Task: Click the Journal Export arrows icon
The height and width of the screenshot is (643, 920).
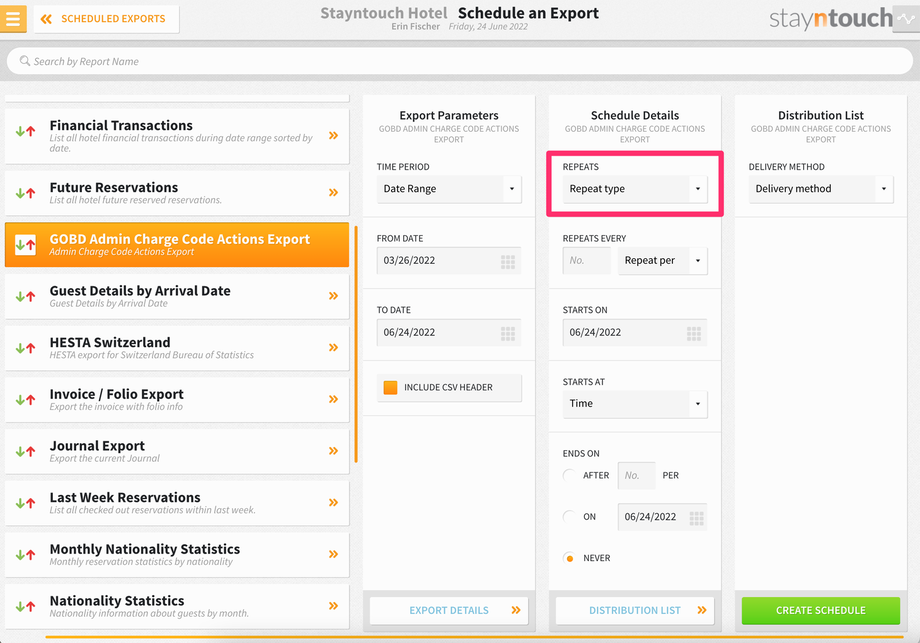Action: pyautogui.click(x=25, y=452)
